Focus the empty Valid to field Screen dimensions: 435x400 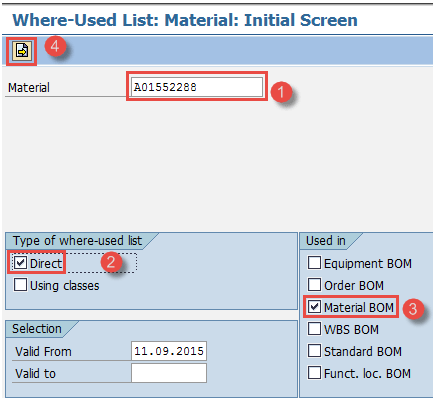pos(169,373)
